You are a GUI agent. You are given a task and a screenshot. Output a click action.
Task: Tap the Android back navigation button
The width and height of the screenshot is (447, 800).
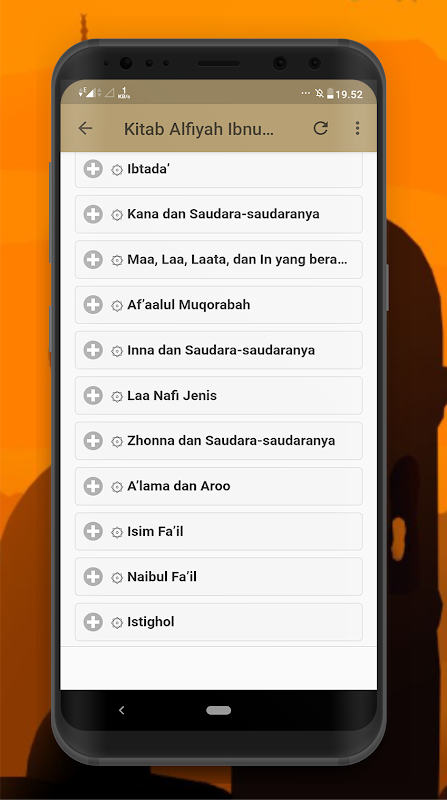(x=121, y=710)
